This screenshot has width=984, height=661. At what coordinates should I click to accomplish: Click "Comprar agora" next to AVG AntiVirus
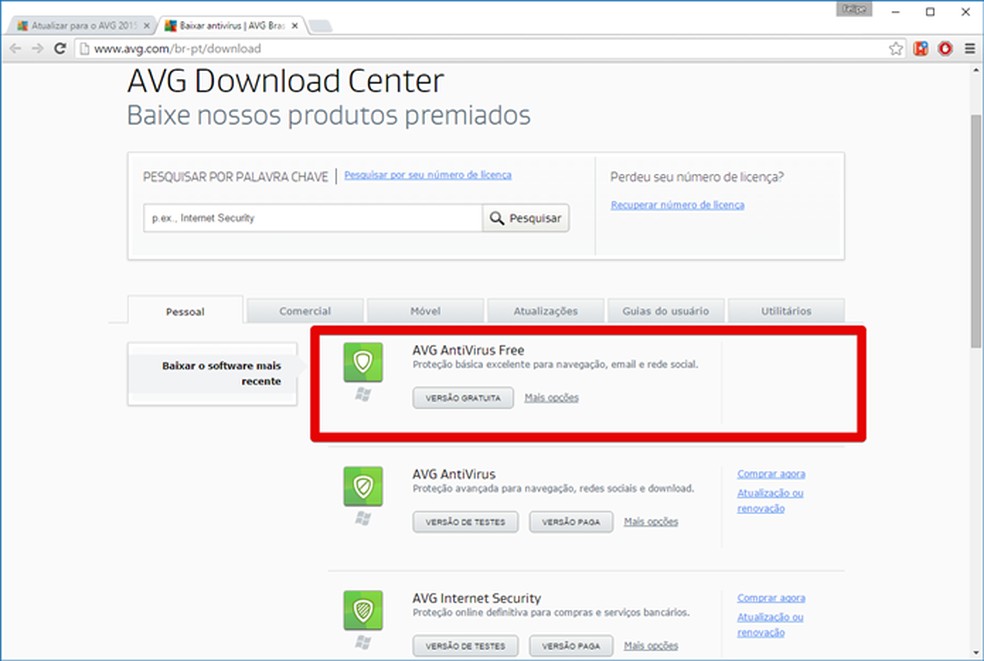pos(770,473)
